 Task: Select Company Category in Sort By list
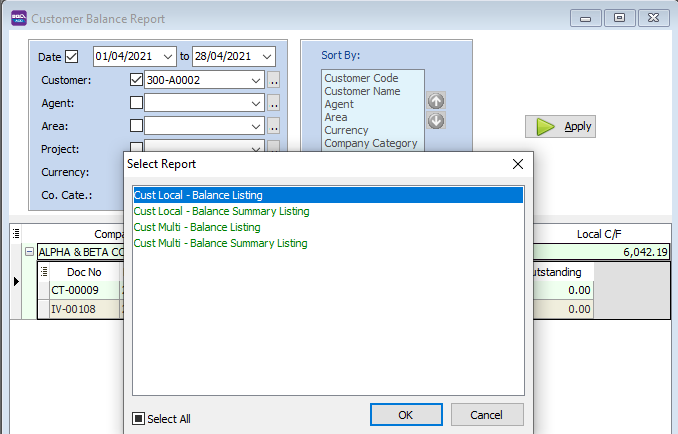click(371, 143)
